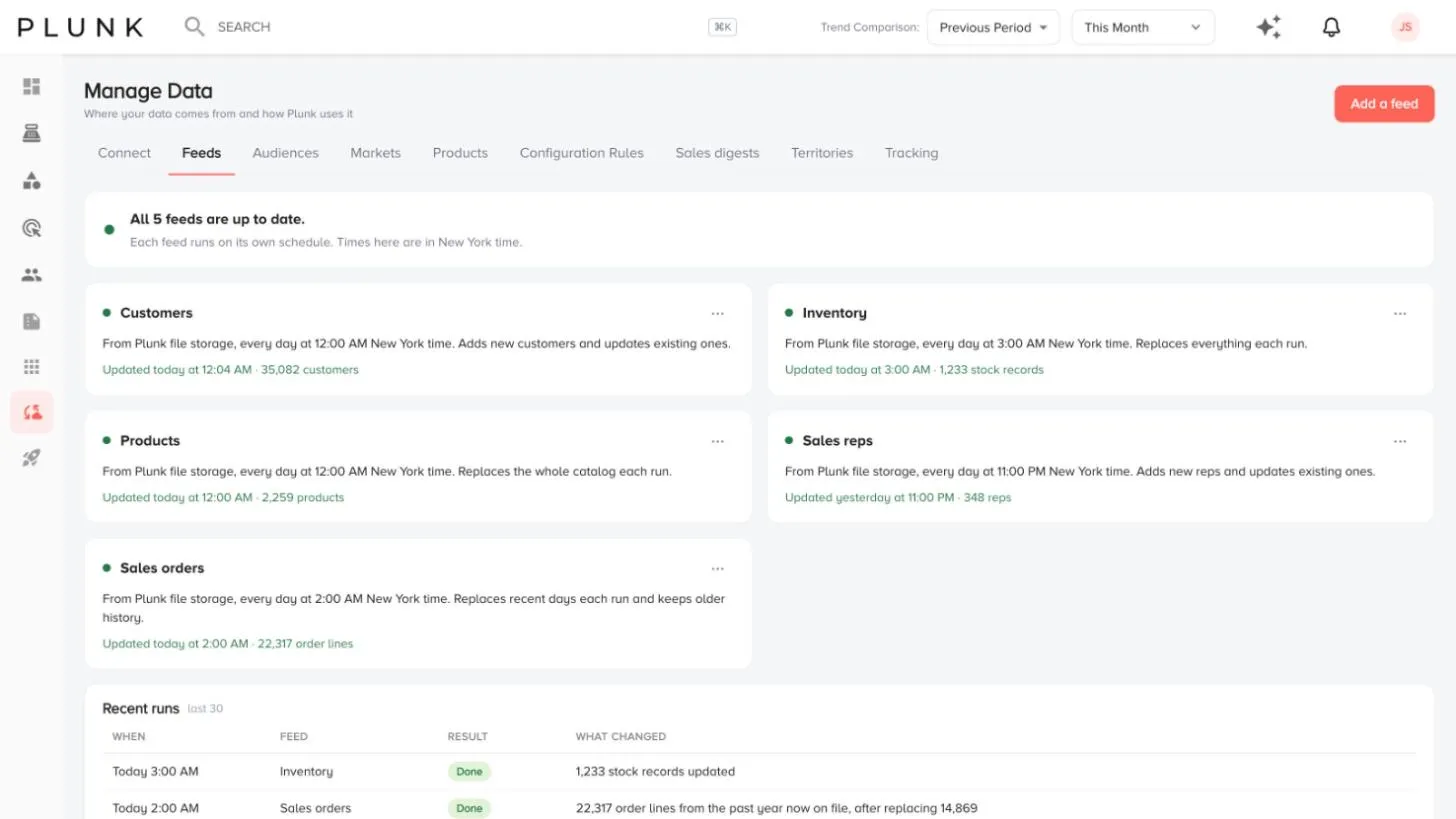Open the grid apps sidebar icon
Viewport: 1456px width, 819px height.
tap(32, 367)
